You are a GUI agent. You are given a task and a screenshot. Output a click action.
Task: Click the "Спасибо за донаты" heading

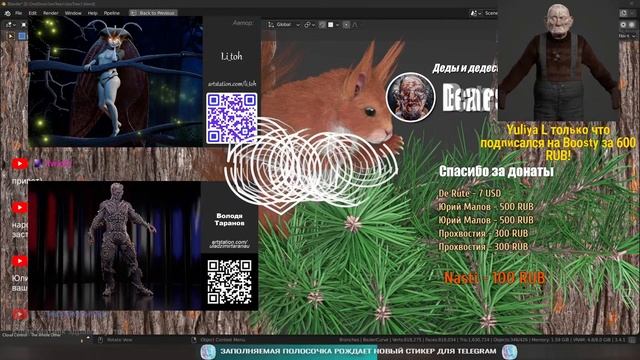tap(496, 171)
